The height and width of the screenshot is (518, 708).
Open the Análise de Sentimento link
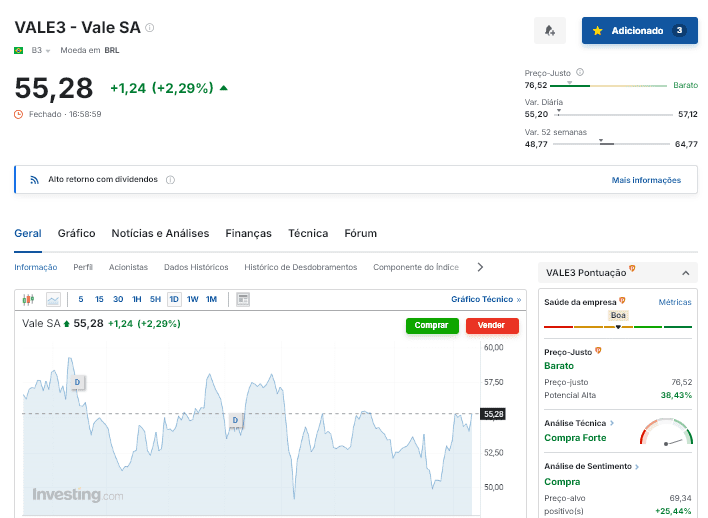pyautogui.click(x=592, y=467)
